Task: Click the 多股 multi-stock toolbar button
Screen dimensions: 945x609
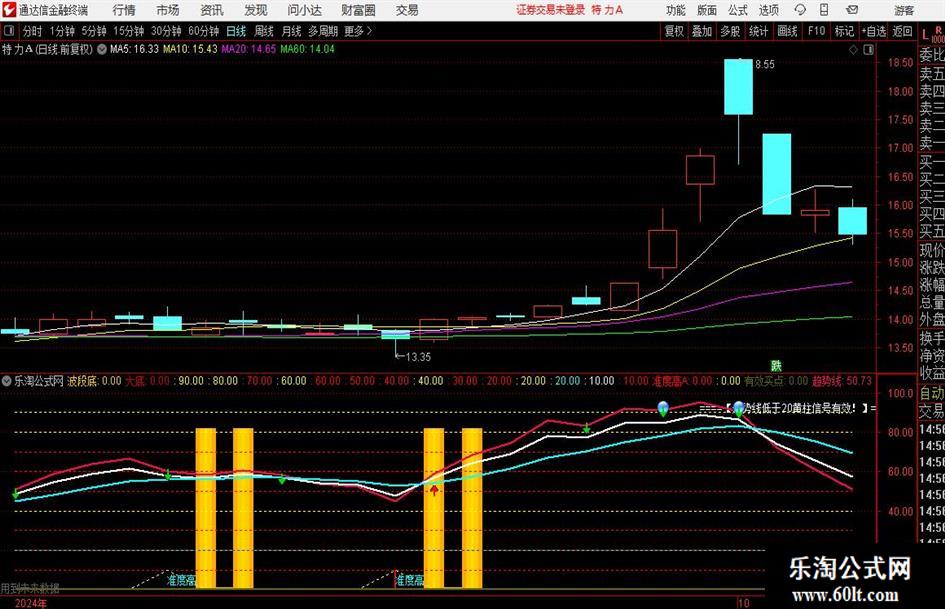Action: coord(730,31)
